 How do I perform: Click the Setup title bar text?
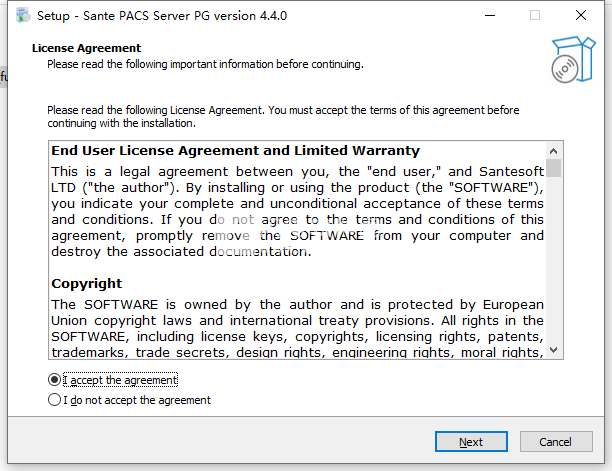pyautogui.click(x=162, y=16)
